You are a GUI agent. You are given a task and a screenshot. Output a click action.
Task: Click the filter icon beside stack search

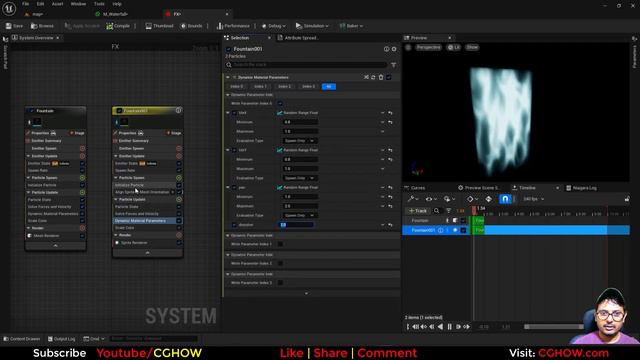tap(393, 65)
